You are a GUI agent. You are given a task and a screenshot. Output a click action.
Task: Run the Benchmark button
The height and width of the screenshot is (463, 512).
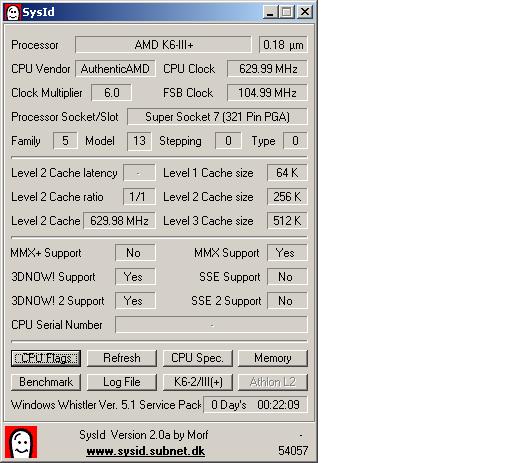46,382
